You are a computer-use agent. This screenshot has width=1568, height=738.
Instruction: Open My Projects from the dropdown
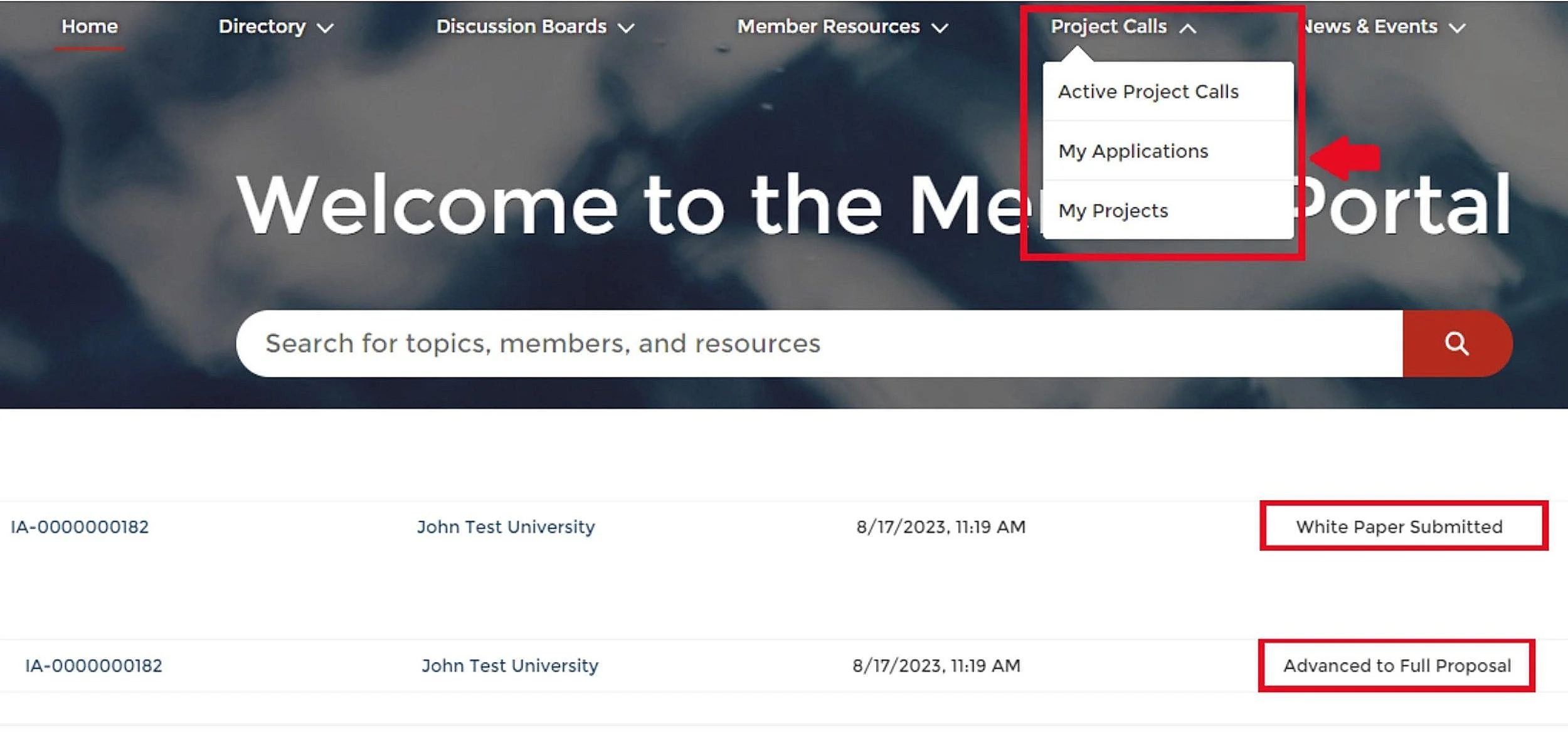point(1112,210)
